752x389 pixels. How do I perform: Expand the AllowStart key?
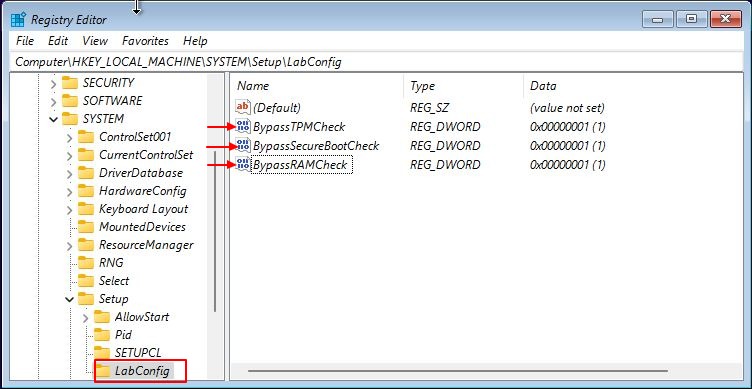[85, 318]
